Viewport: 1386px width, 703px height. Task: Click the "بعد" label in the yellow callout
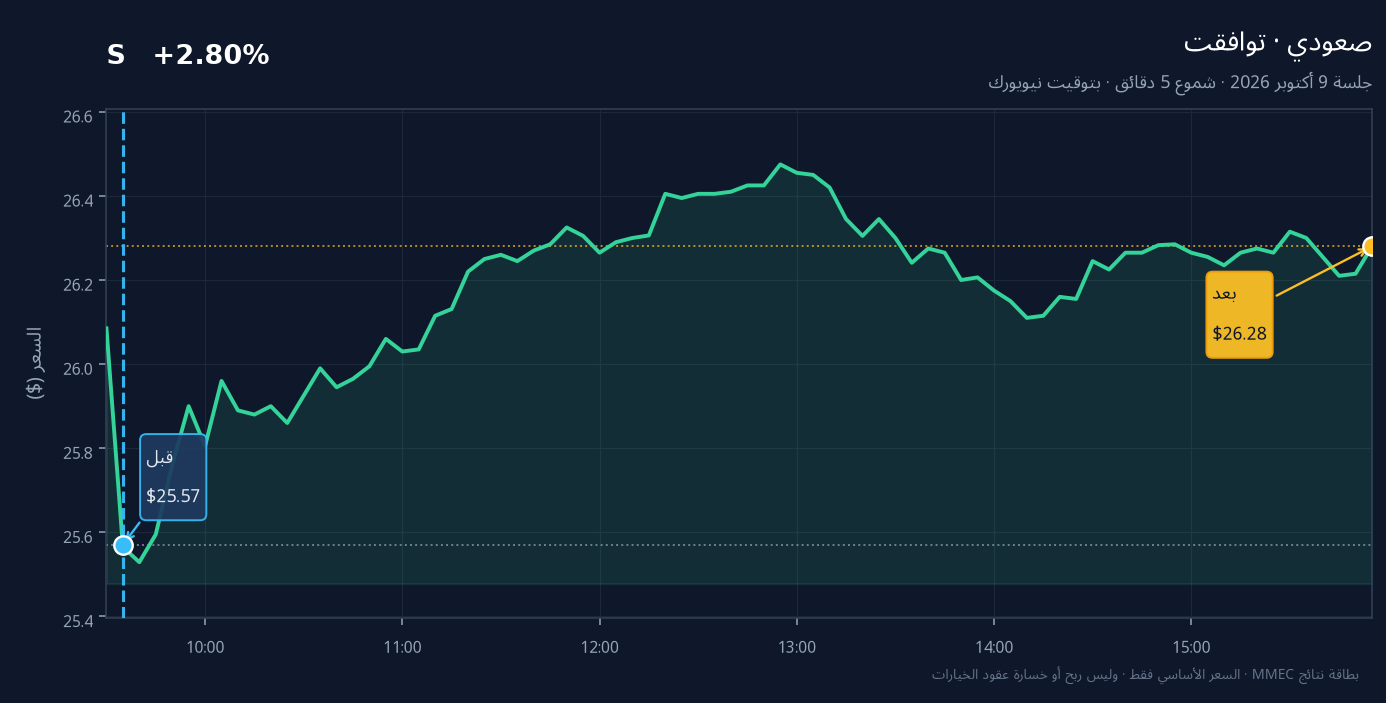1225,294
